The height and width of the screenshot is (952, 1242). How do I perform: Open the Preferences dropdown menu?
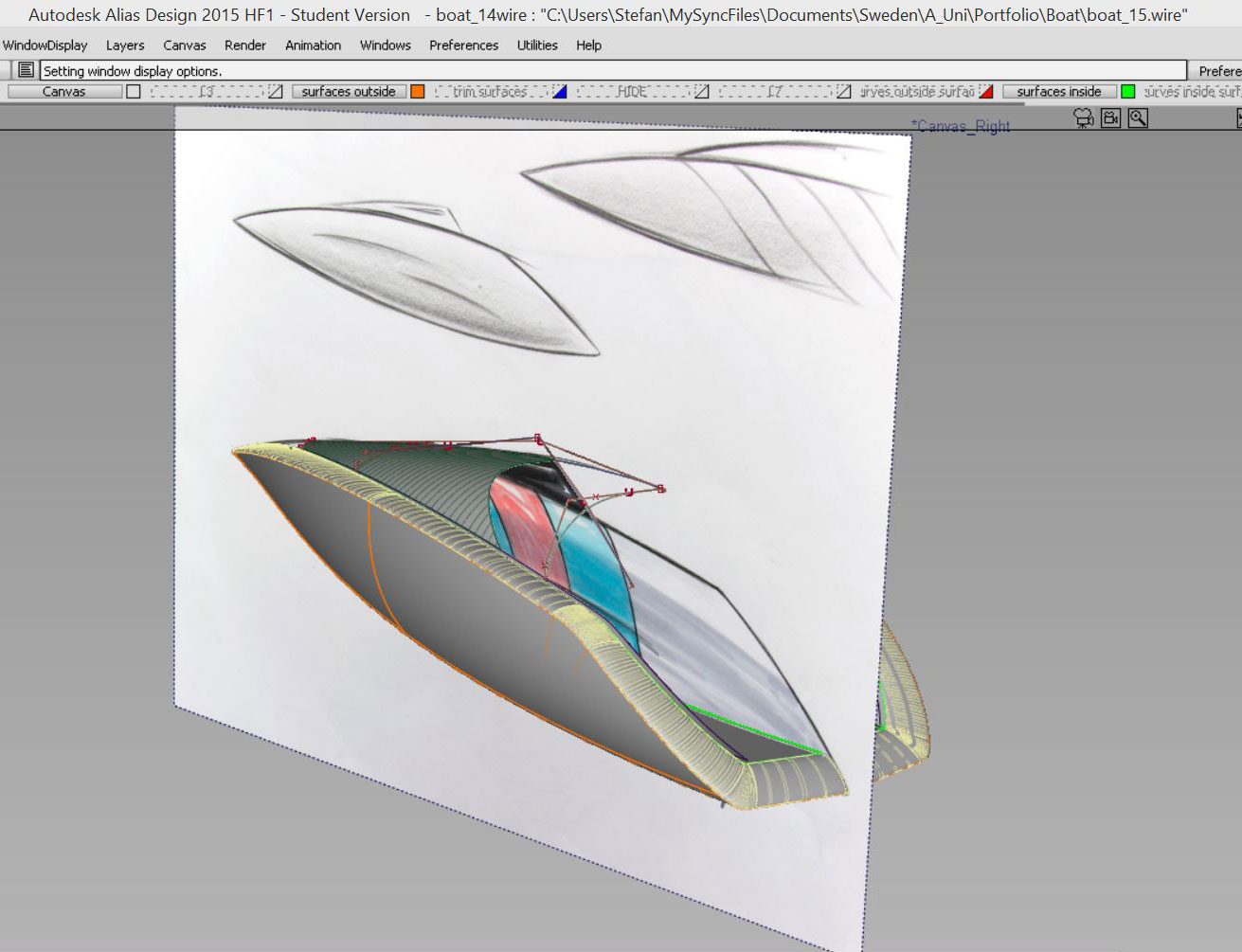click(x=463, y=45)
